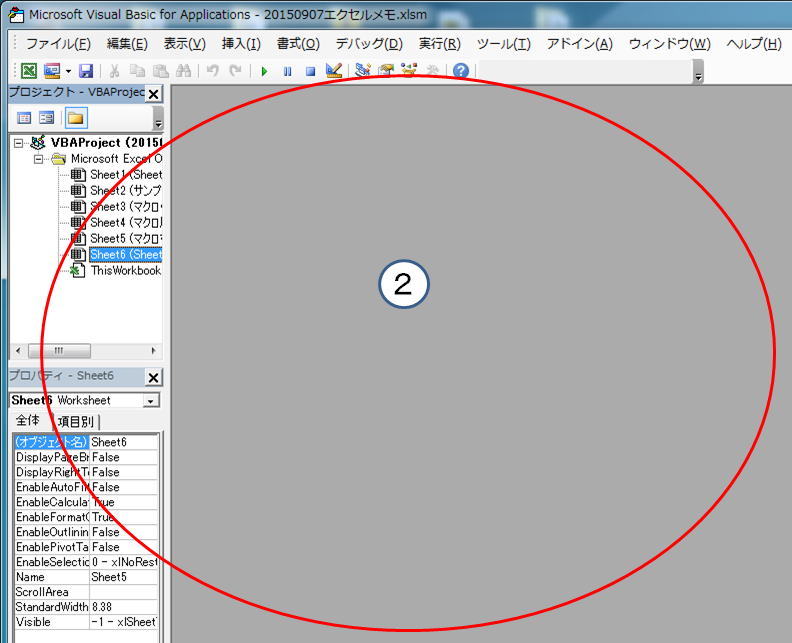
Task: Toggle Design Mode icon in the toolbar
Action: (x=334, y=71)
